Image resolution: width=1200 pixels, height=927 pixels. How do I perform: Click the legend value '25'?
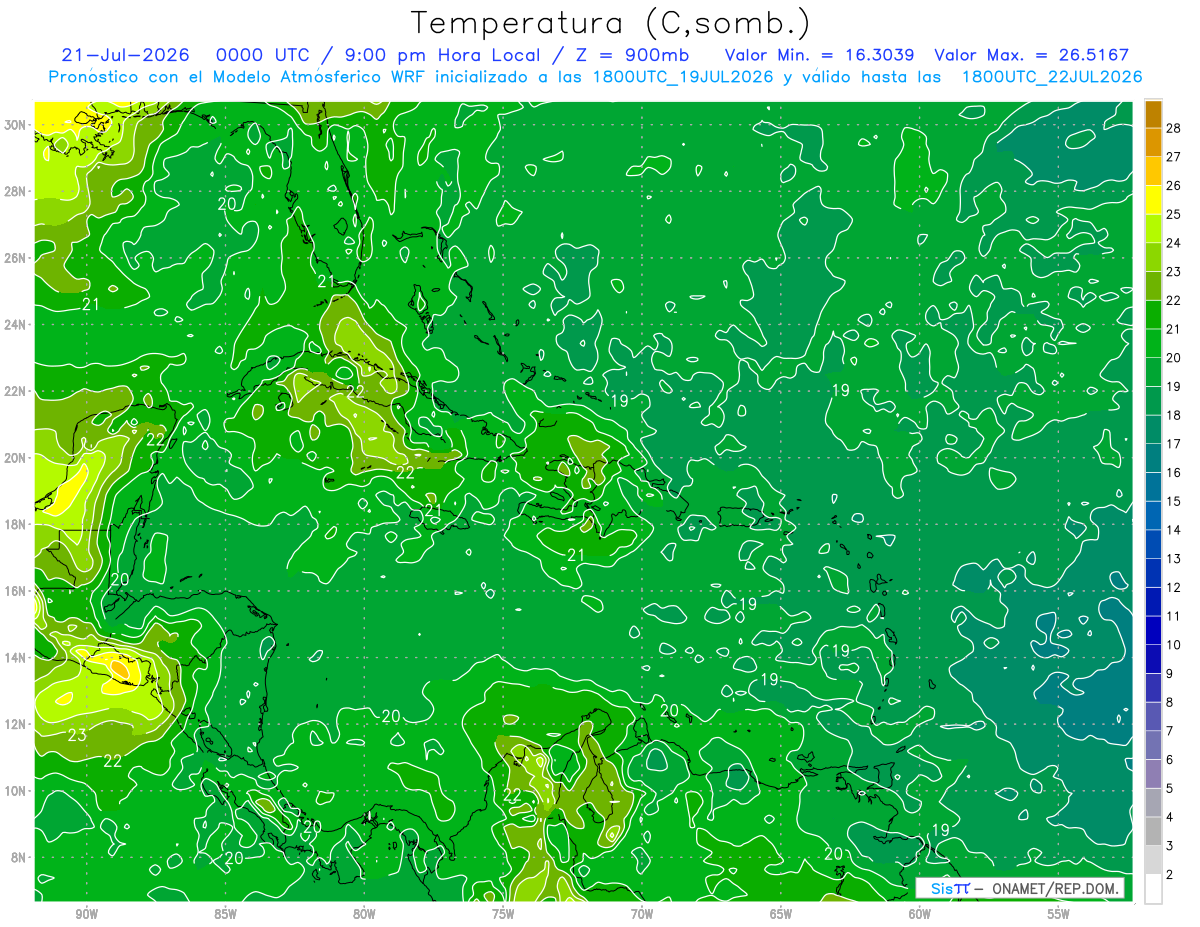(x=1173, y=214)
